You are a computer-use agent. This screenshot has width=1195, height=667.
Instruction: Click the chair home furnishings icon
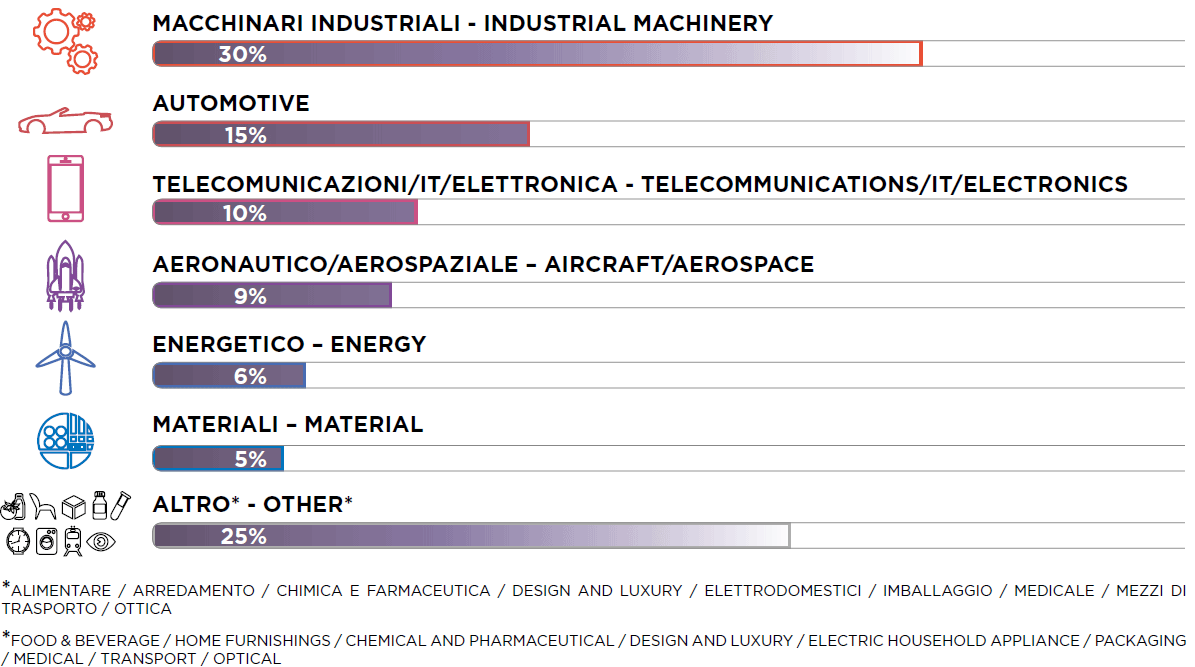(43, 507)
